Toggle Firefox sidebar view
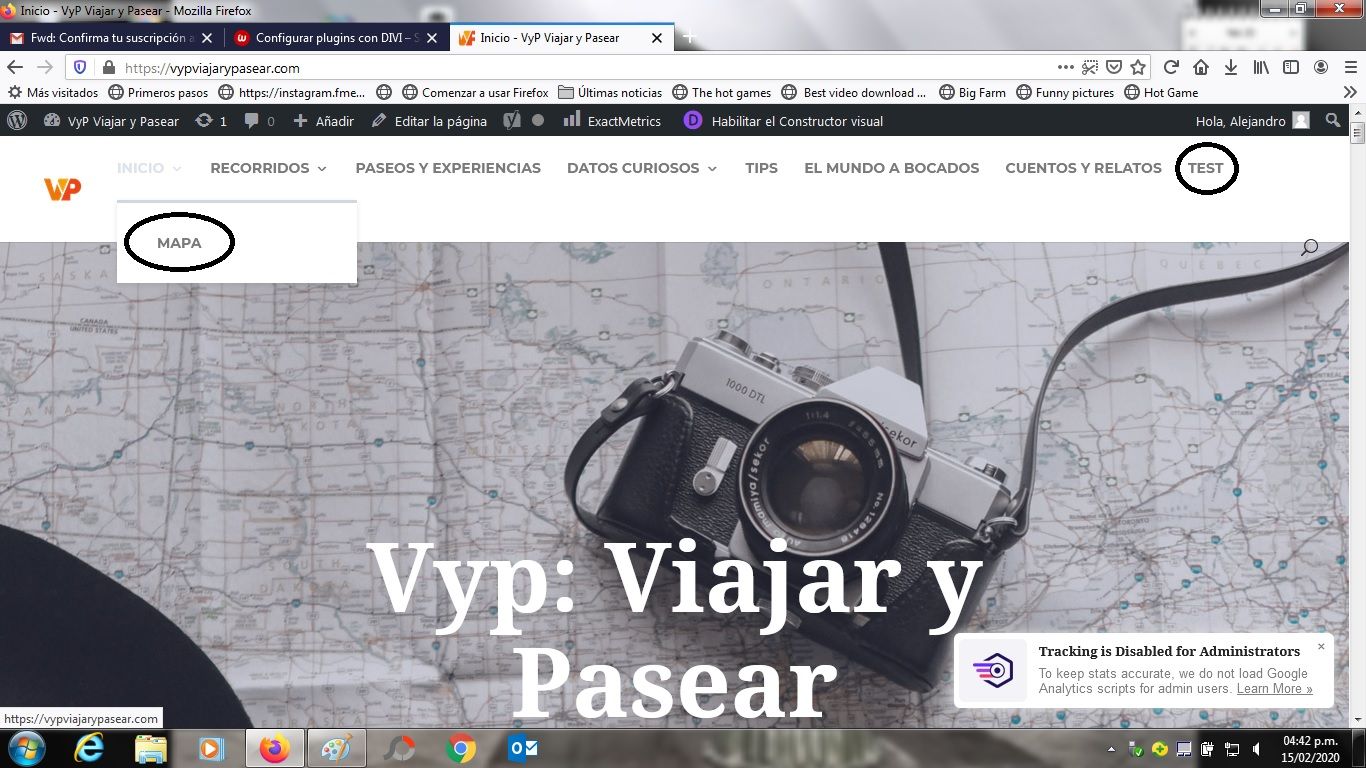 click(1291, 67)
